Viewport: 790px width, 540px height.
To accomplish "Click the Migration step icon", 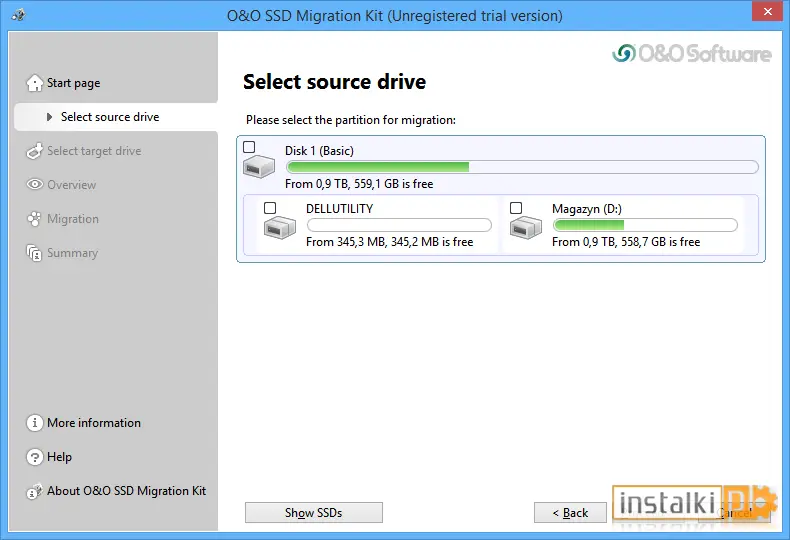I will coord(34,219).
